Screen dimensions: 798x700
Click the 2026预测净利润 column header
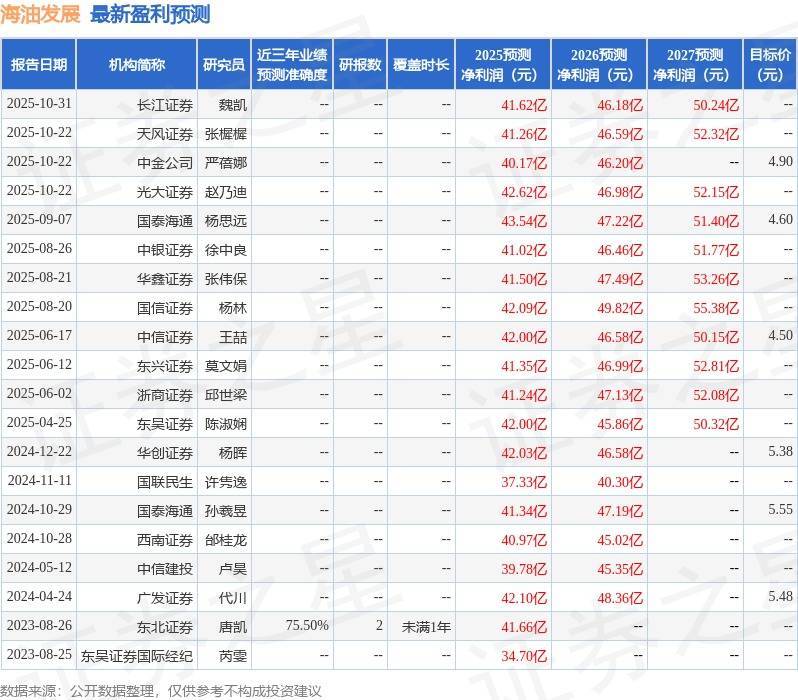click(599, 65)
